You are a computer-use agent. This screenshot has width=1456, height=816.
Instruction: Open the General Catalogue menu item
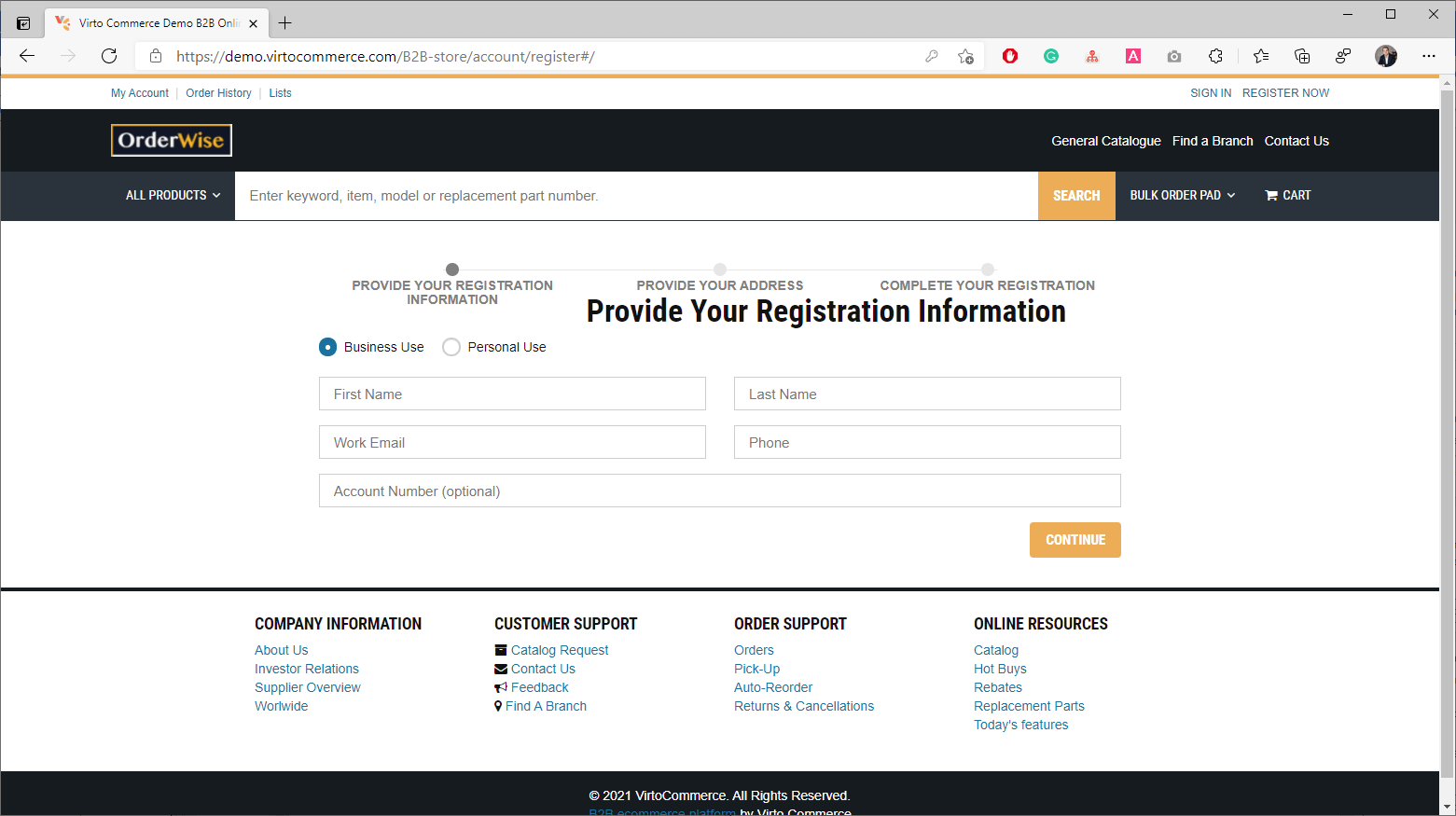point(1105,141)
